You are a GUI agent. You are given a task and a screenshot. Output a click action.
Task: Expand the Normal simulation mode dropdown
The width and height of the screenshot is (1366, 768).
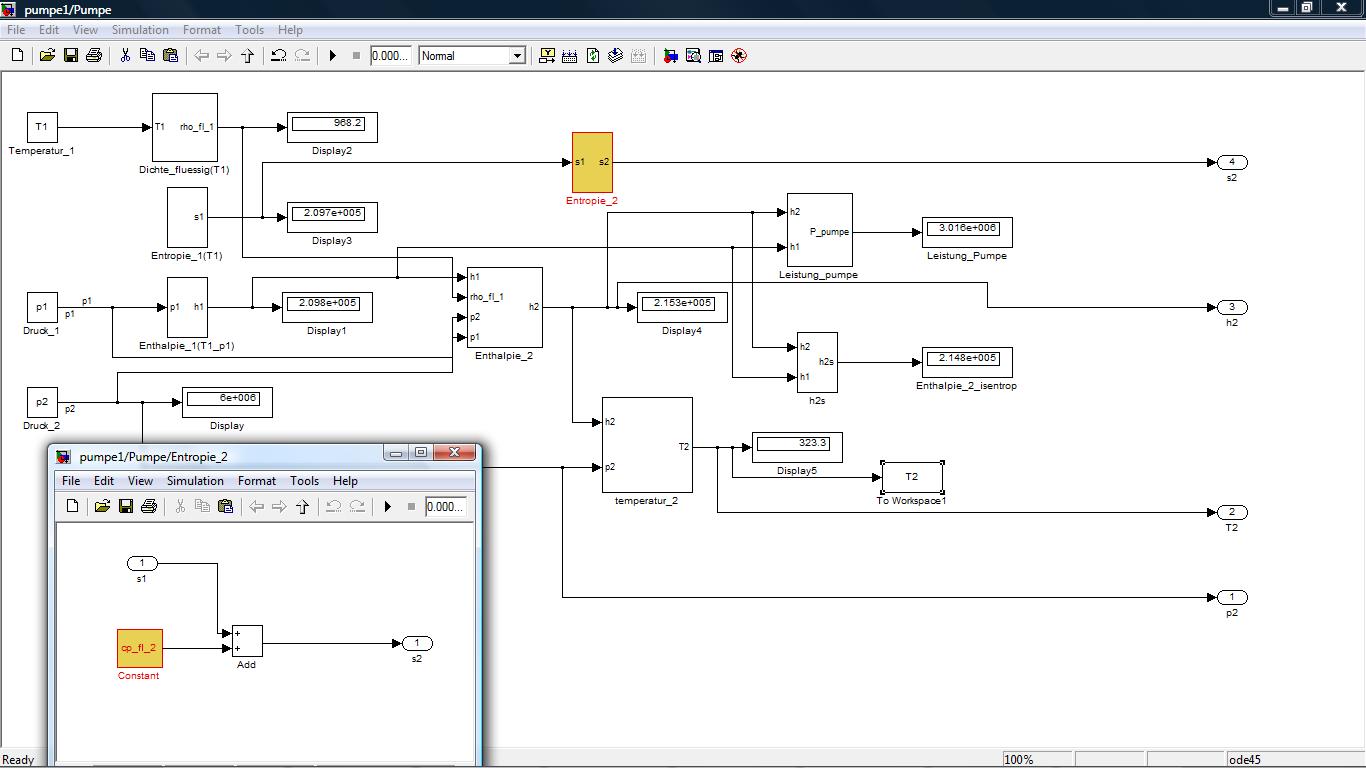tap(517, 56)
